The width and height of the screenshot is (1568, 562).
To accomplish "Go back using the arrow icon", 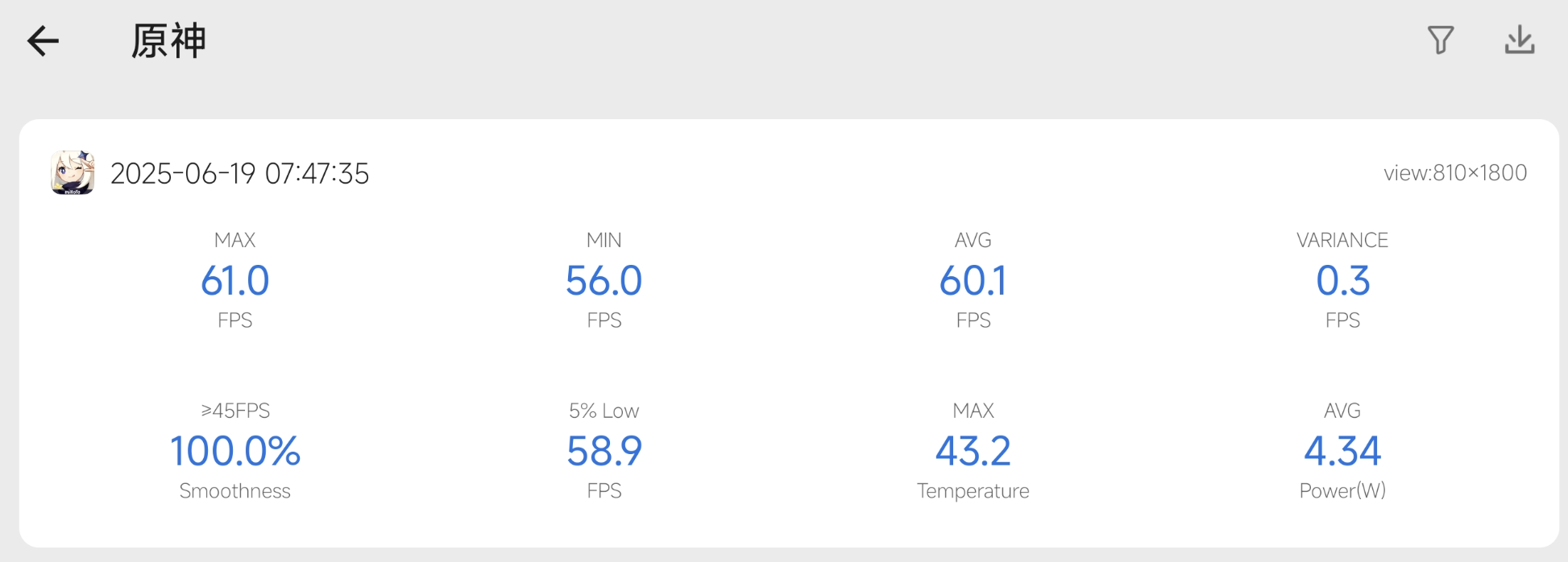I will 44,41.
